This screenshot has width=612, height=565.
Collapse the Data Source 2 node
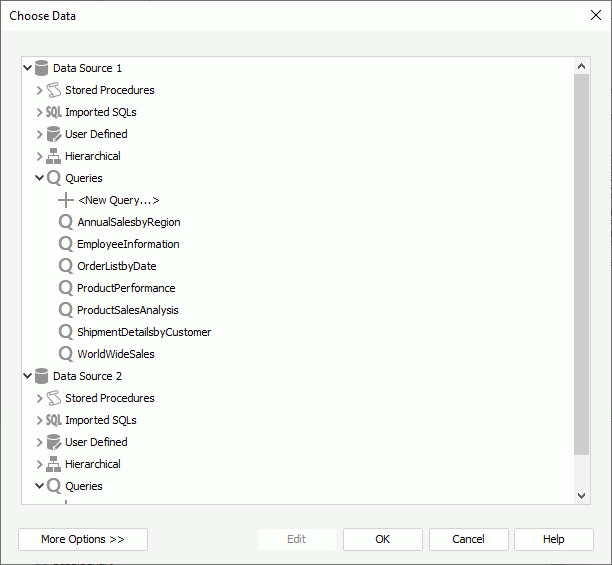pos(27,376)
